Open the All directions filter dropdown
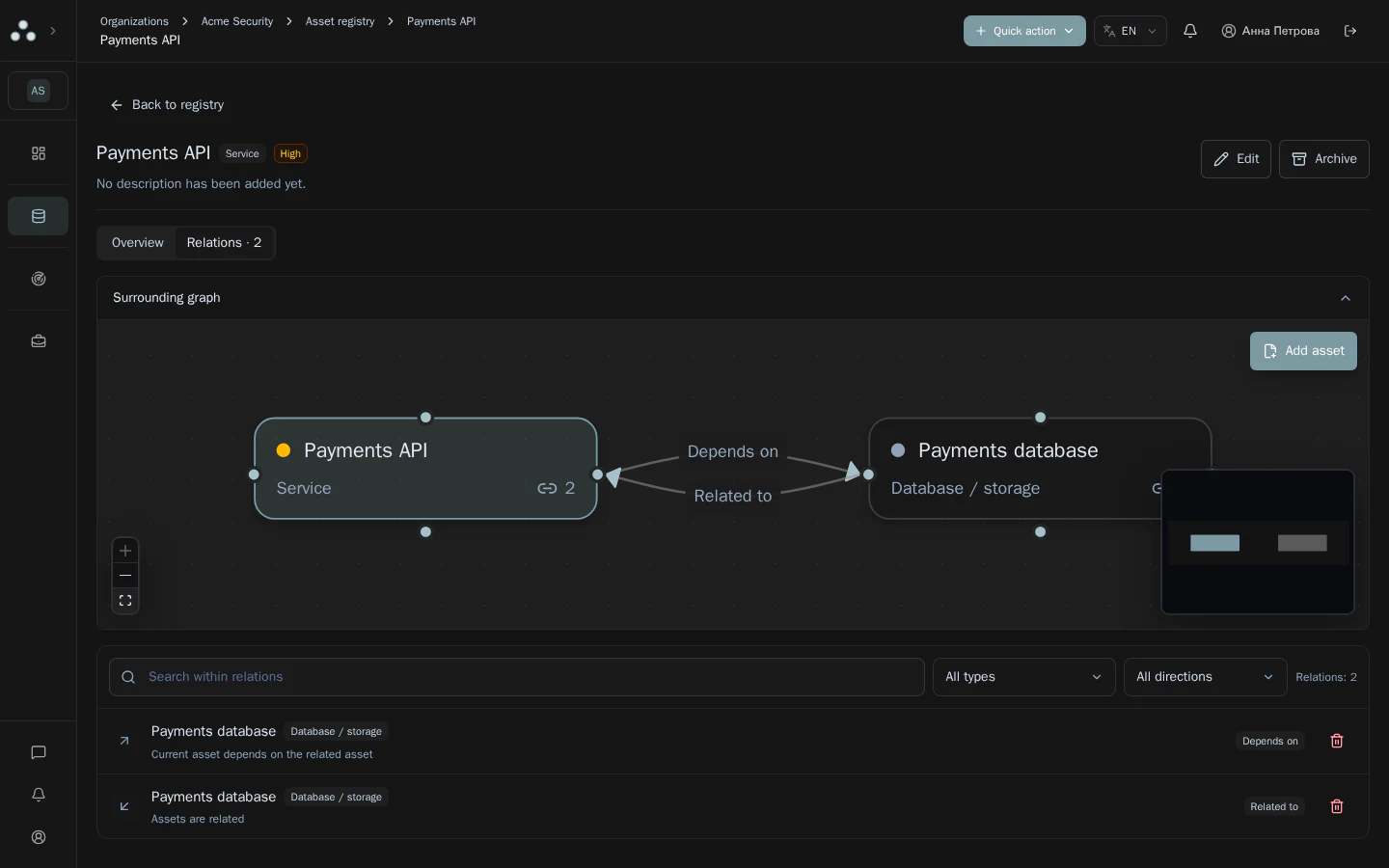This screenshot has width=1389, height=868. (x=1205, y=677)
